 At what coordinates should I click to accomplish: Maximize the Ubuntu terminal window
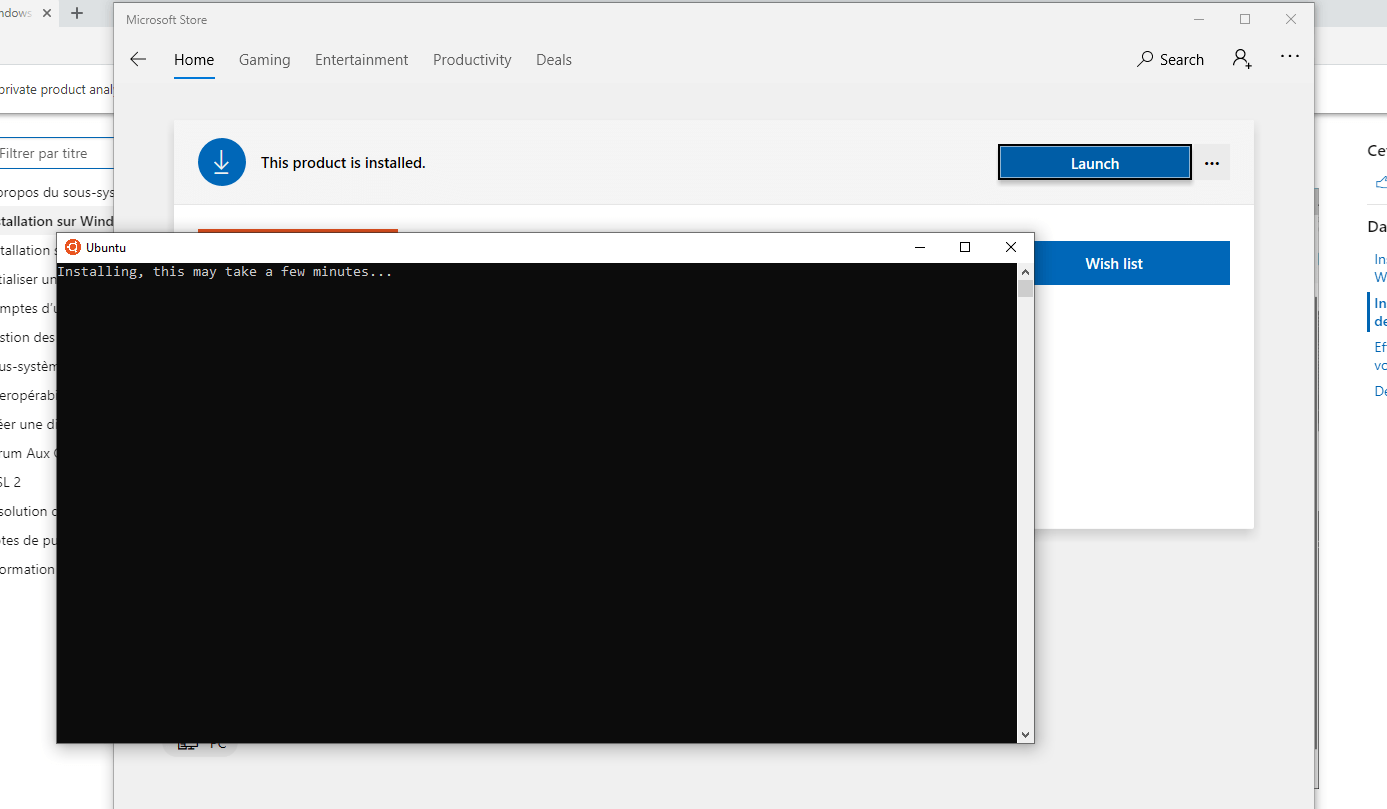coord(965,247)
